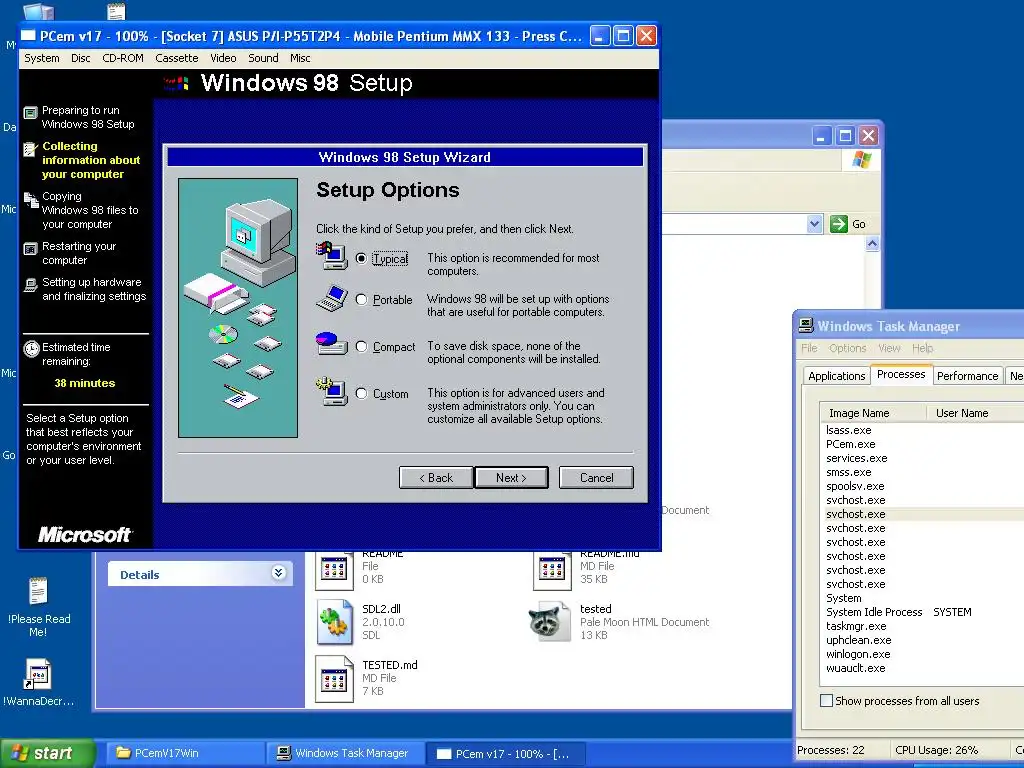Toggle Show processes from all users checkbox
The height and width of the screenshot is (768, 1024).
tap(826, 701)
